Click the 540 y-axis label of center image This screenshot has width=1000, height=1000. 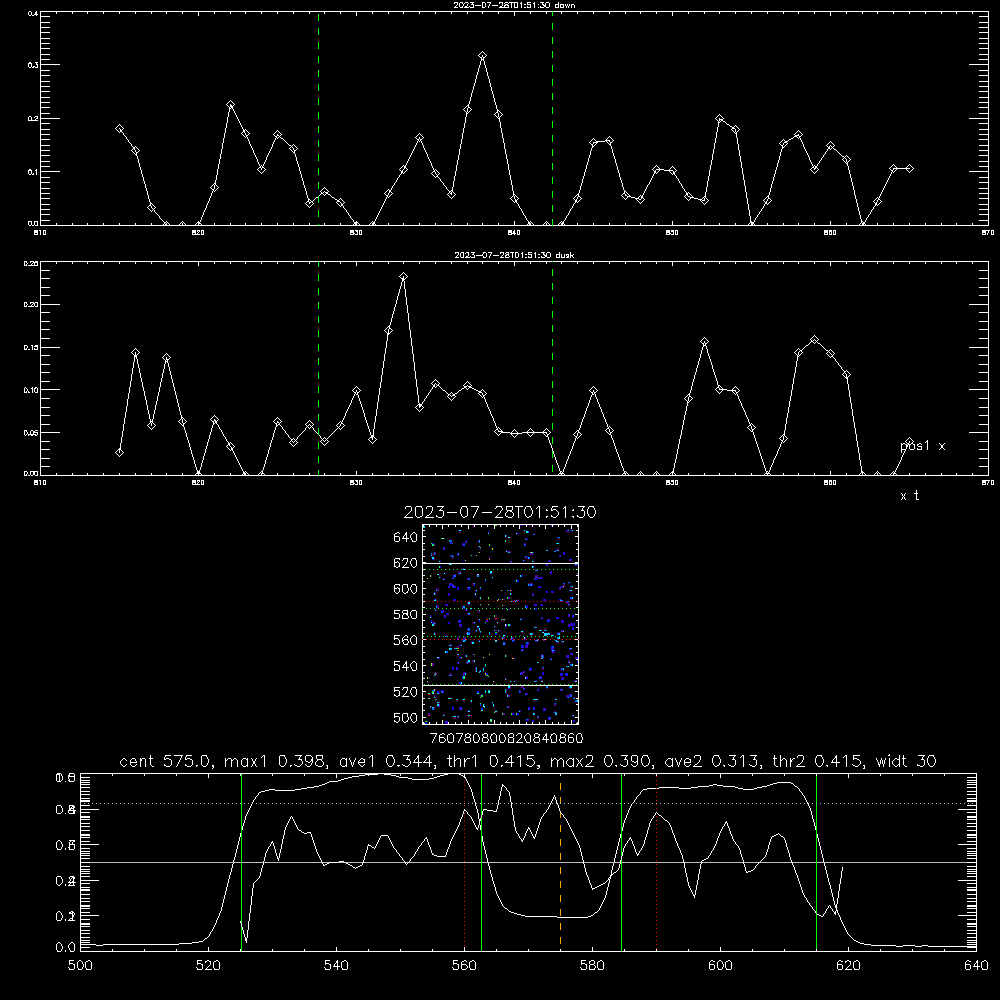[x=406, y=666]
